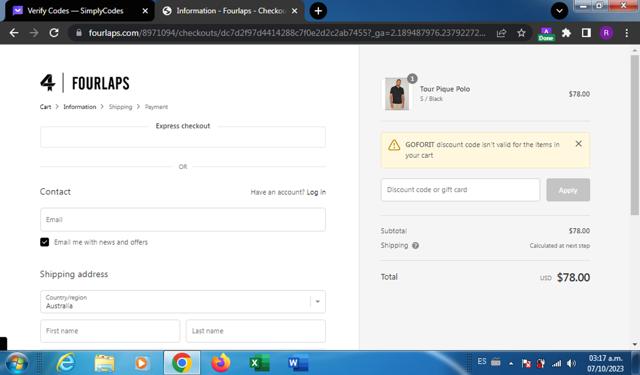Open the media player taskbar icon

141,363
